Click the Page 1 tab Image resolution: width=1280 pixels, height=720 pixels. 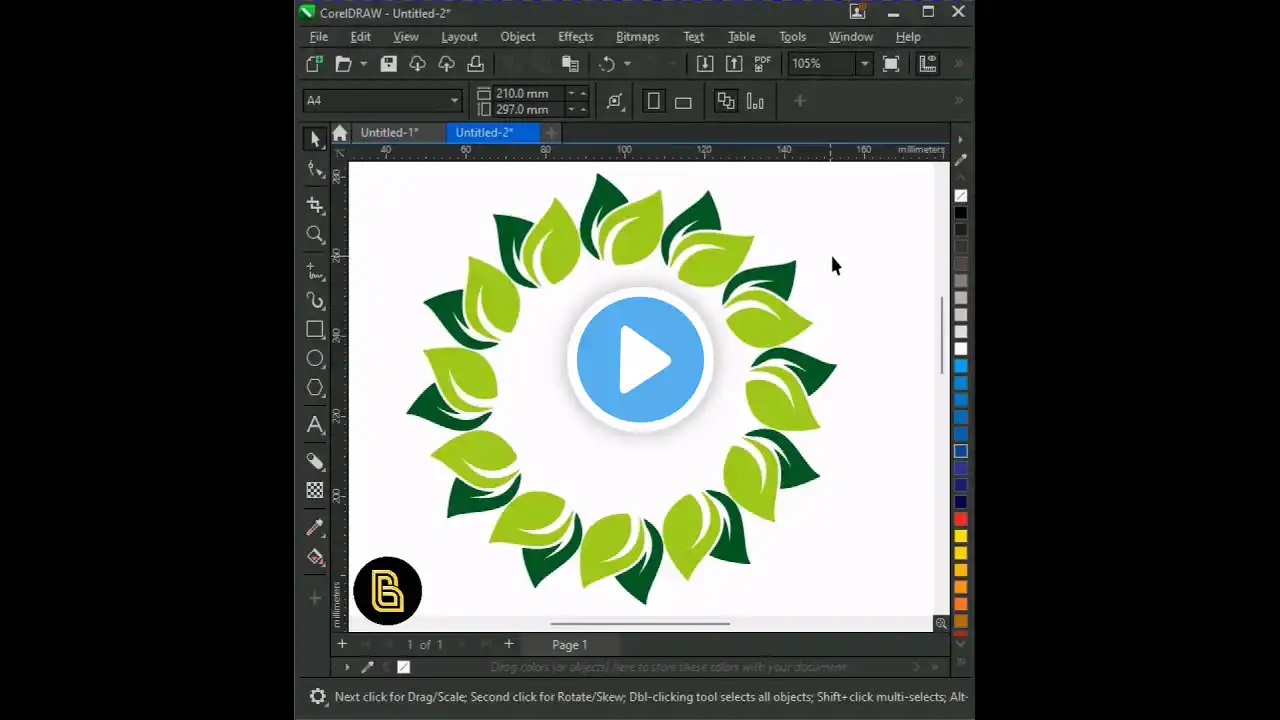(x=570, y=645)
